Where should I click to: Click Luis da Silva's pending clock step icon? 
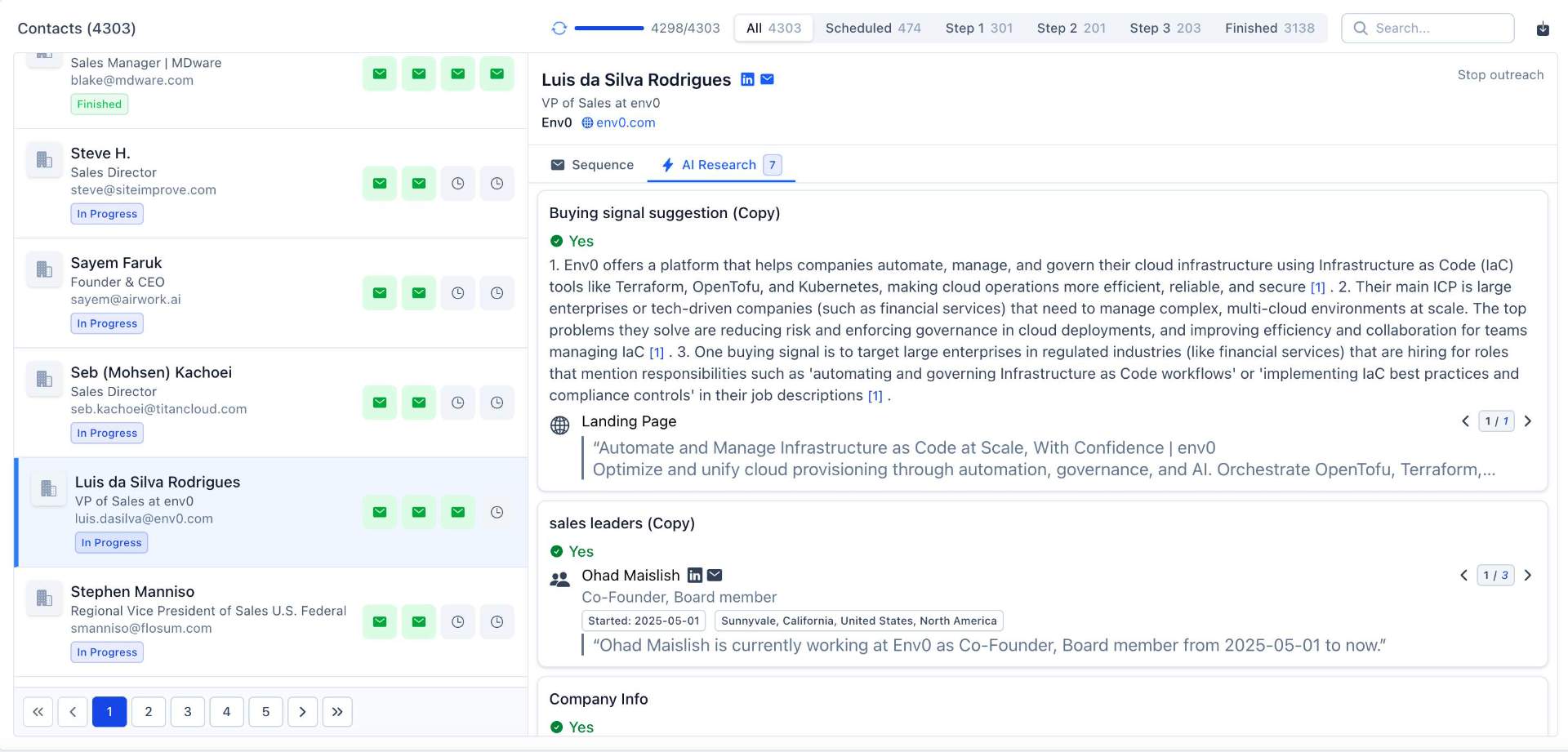coord(497,512)
